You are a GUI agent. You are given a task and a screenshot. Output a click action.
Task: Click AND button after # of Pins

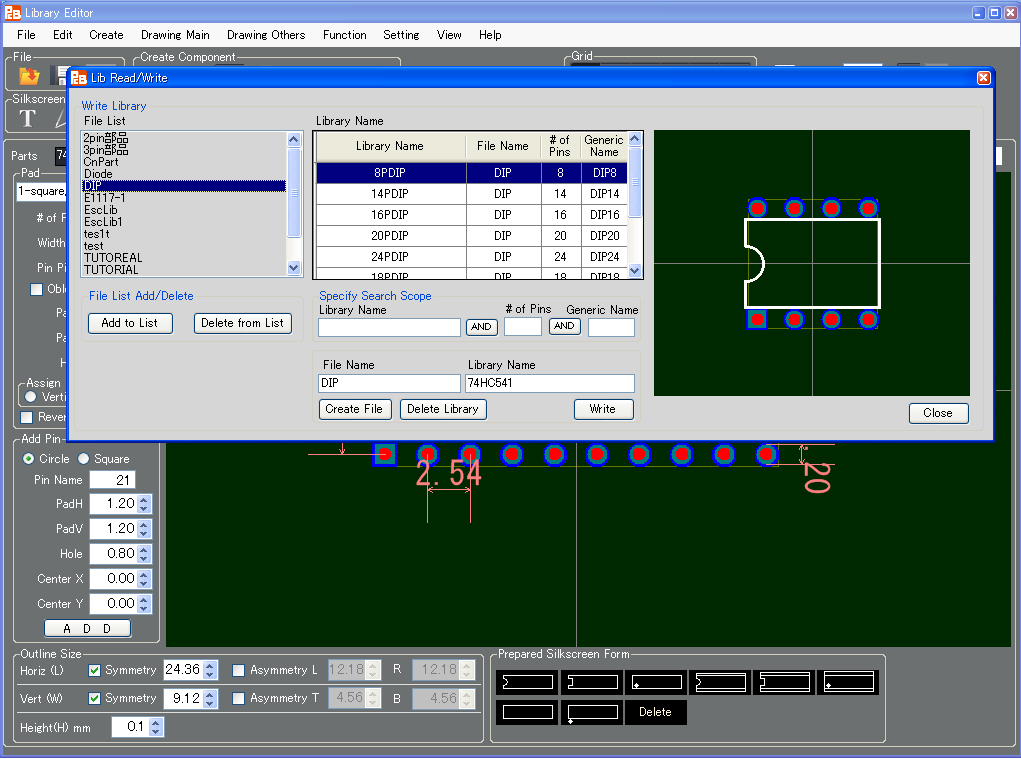click(x=564, y=326)
